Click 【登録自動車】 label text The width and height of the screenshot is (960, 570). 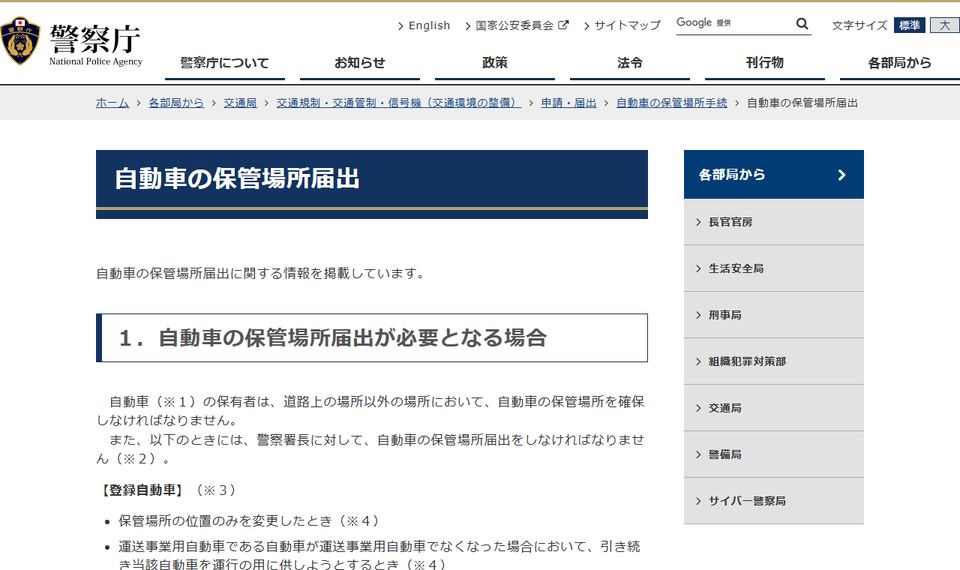(141, 490)
